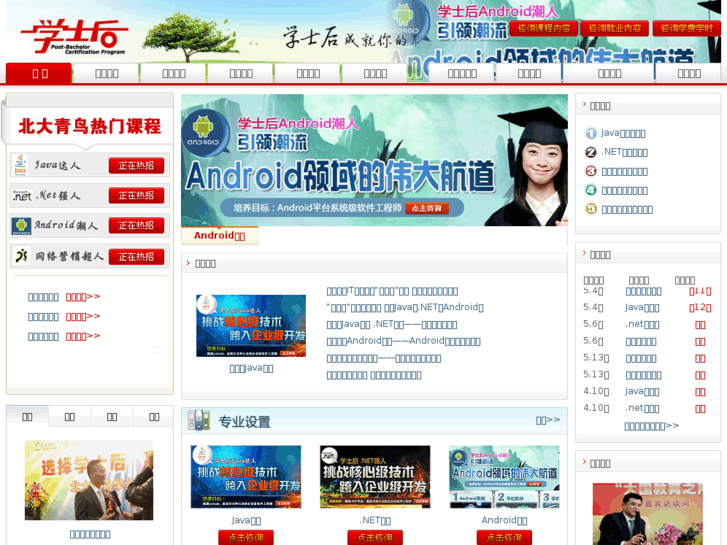Open the Java link in the 5.4 table row
Screen dimensions: 727x545
click(642, 308)
